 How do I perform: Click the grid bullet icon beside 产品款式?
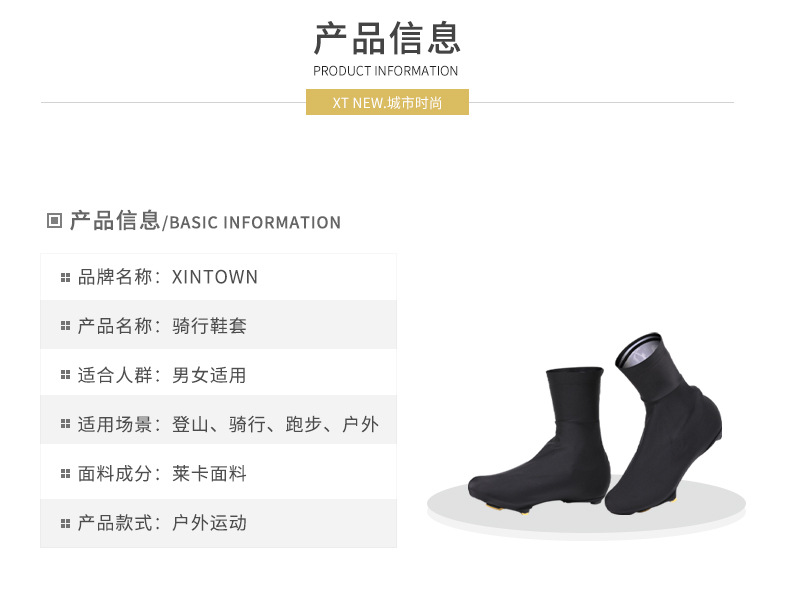pos(65,523)
